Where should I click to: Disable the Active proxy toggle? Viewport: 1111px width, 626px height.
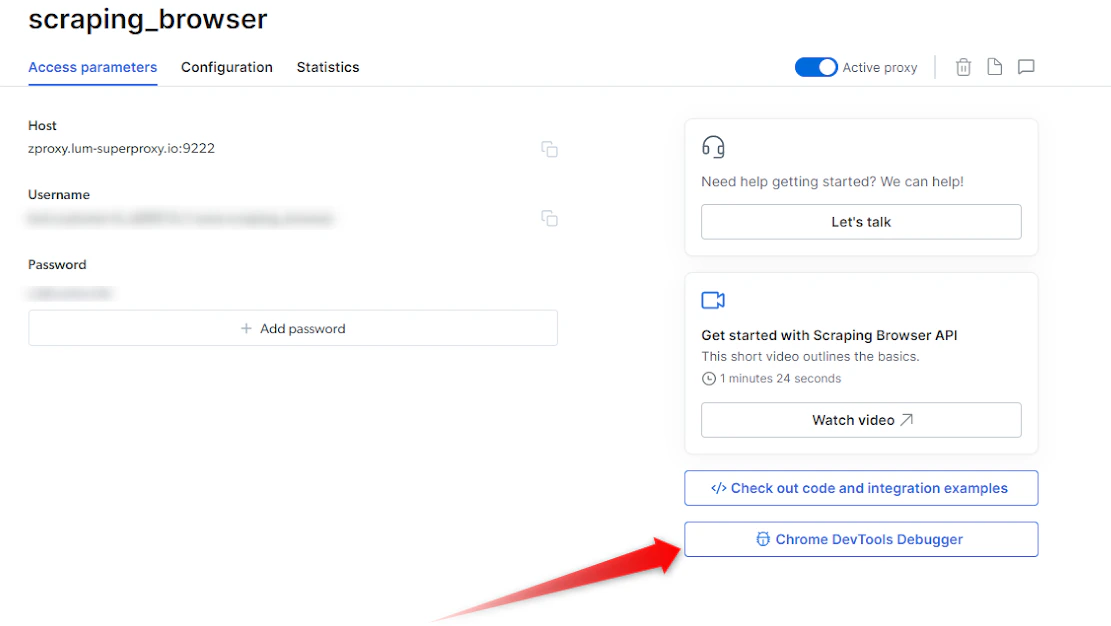(816, 67)
